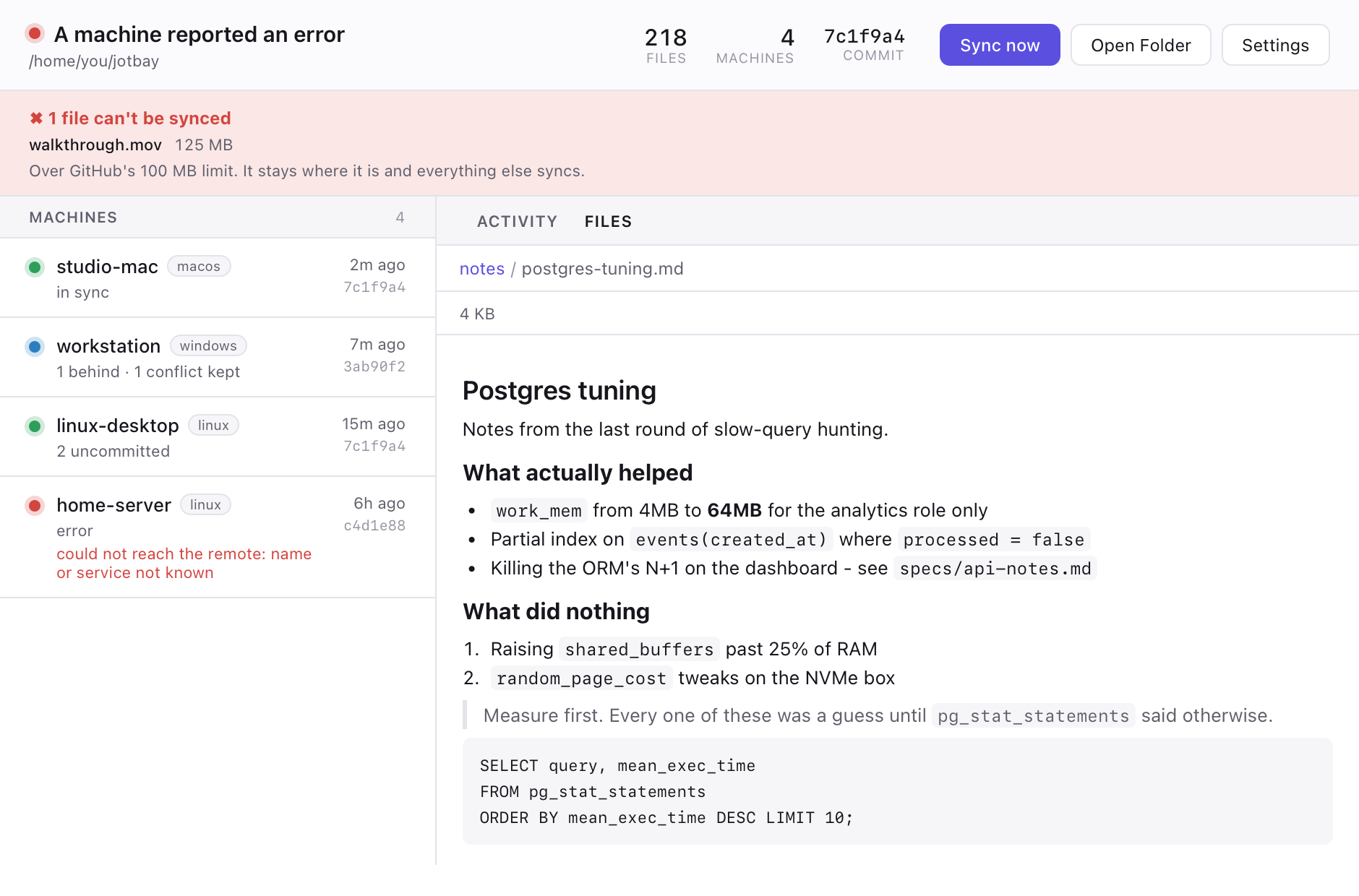Screen dimensions: 1359x896
Task: Select the linux-desktop machine row
Action: coord(218,436)
